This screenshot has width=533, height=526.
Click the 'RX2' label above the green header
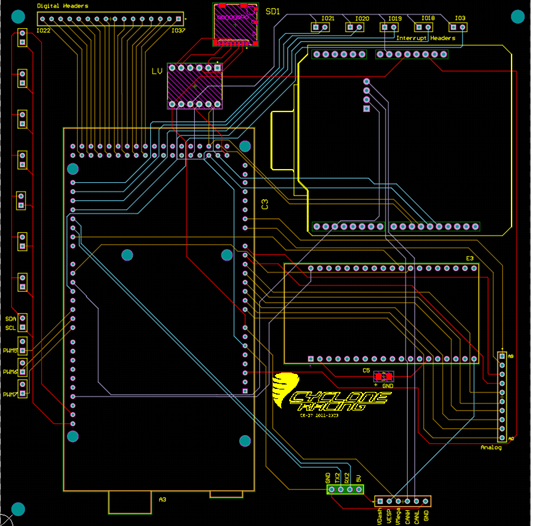click(x=347, y=478)
